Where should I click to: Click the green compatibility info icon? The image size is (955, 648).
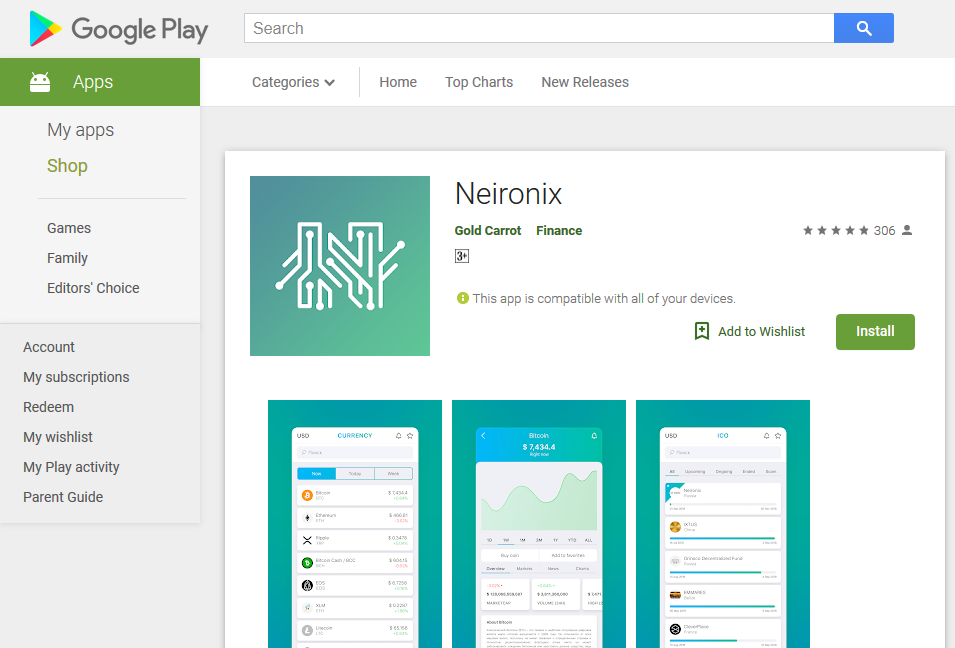(x=463, y=298)
